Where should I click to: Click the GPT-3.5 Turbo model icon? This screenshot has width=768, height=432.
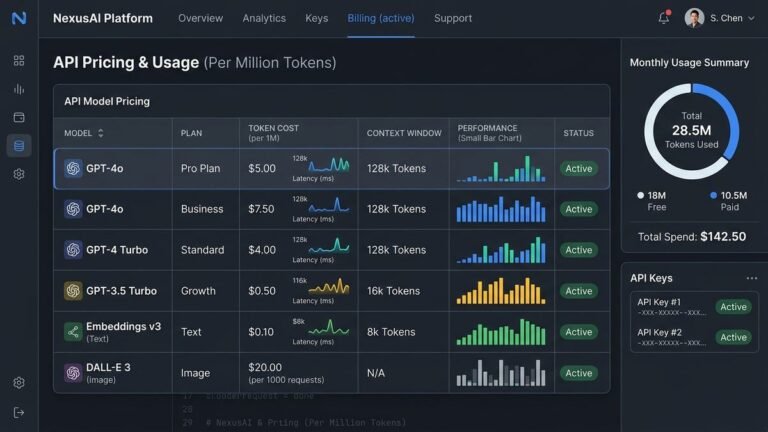[73, 291]
